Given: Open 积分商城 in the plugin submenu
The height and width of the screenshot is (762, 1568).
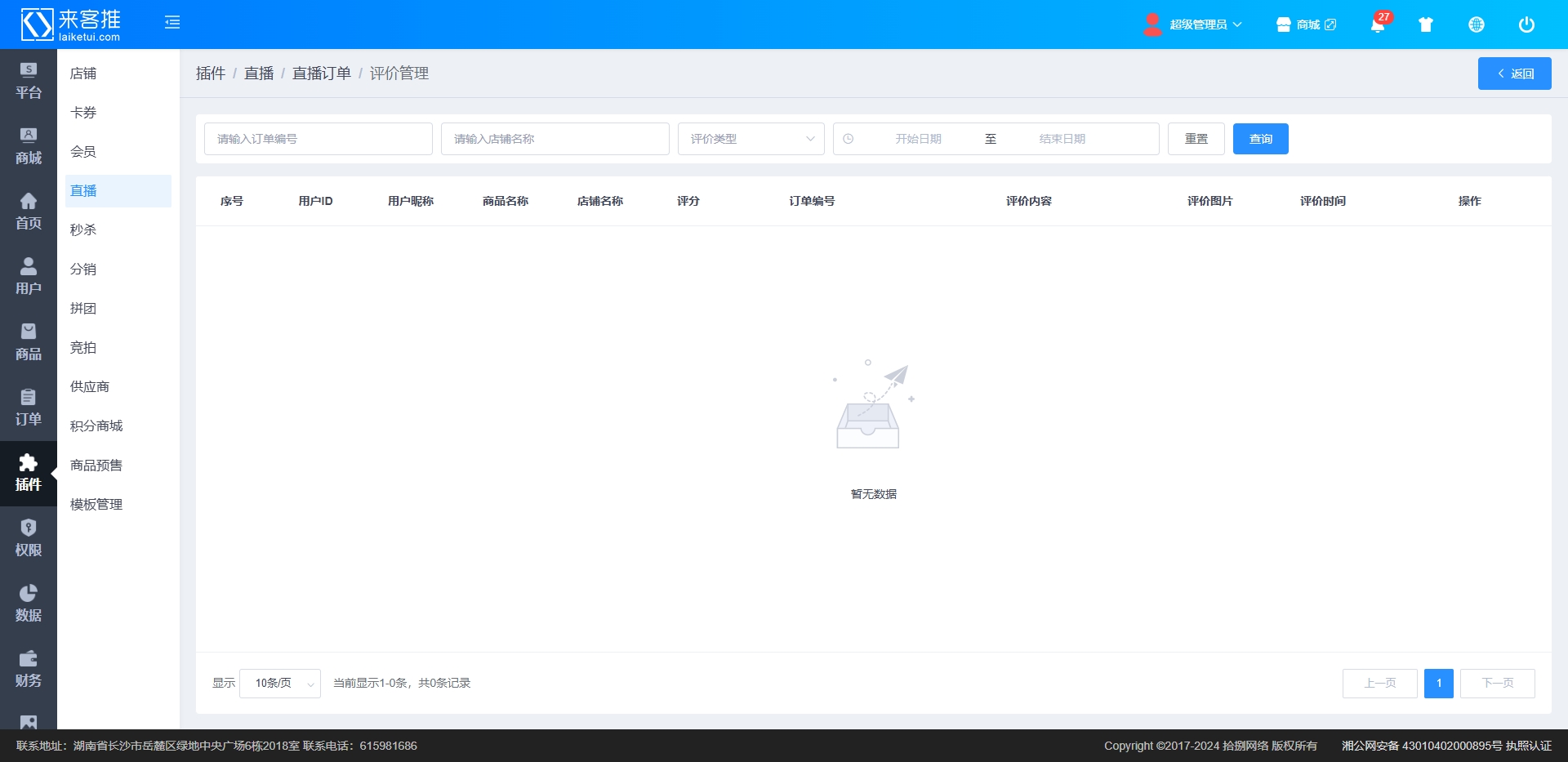Looking at the screenshot, I should [x=96, y=426].
